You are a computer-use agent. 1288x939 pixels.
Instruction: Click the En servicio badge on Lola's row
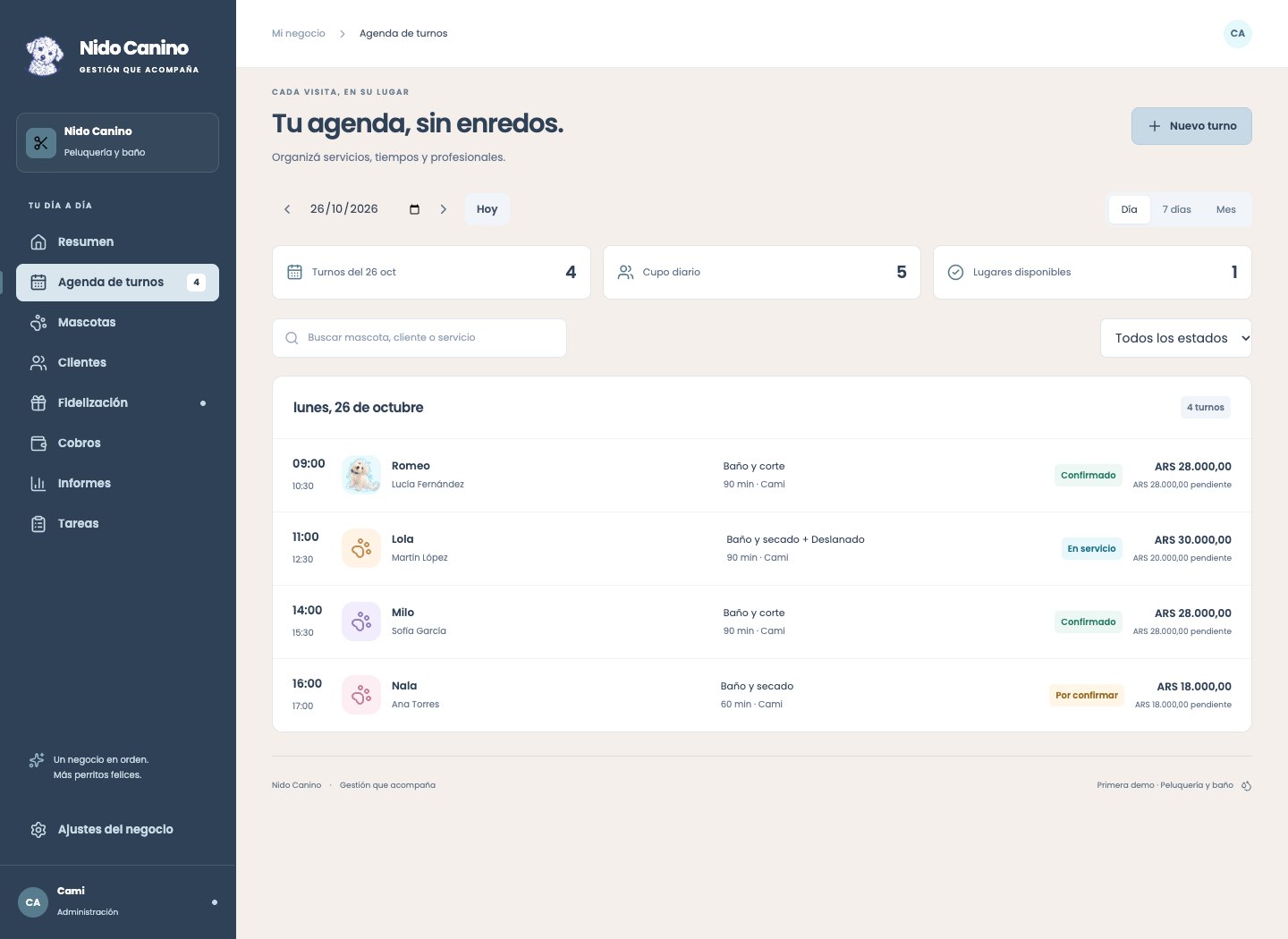pyautogui.click(x=1091, y=548)
